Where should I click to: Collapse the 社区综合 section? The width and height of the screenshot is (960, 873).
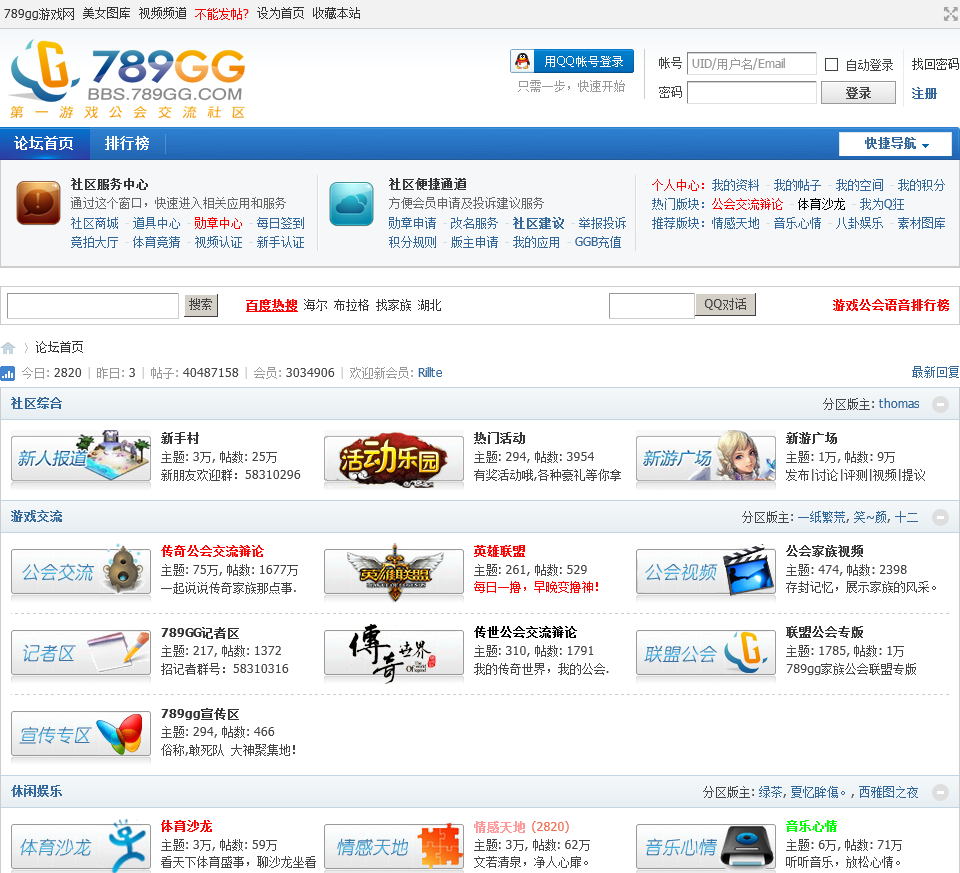click(940, 404)
